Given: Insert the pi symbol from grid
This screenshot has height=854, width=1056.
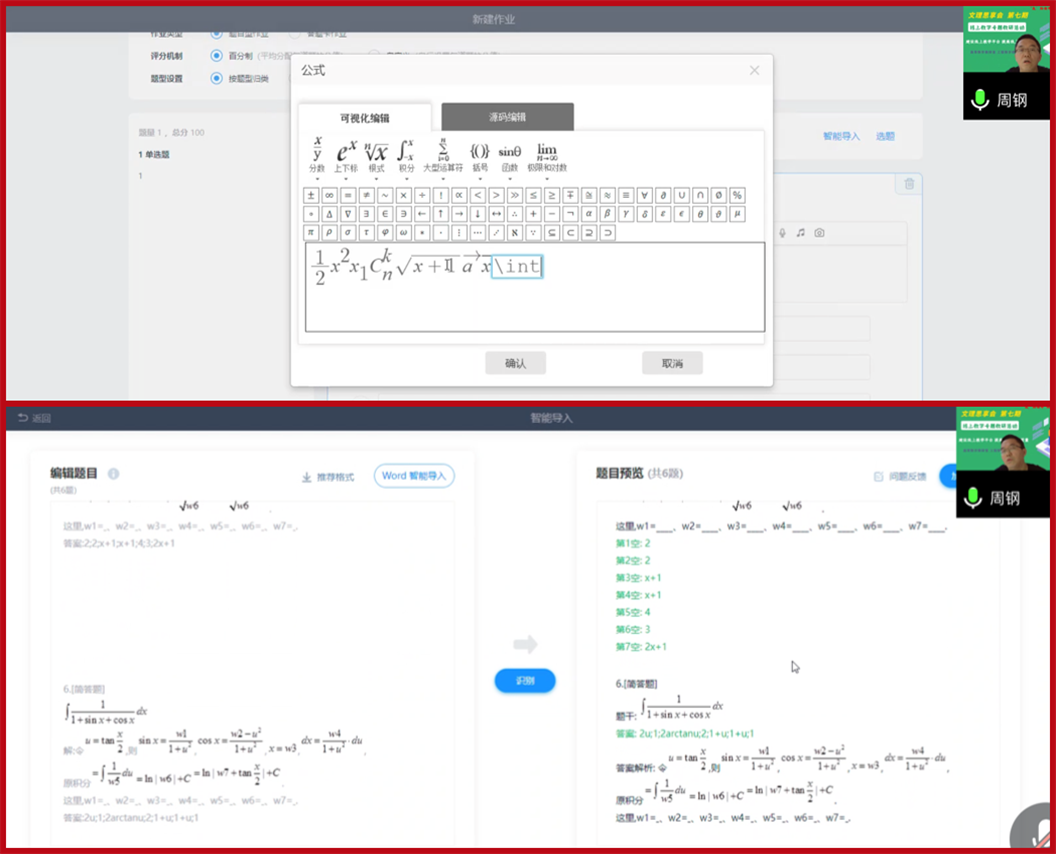Looking at the screenshot, I should [x=311, y=232].
